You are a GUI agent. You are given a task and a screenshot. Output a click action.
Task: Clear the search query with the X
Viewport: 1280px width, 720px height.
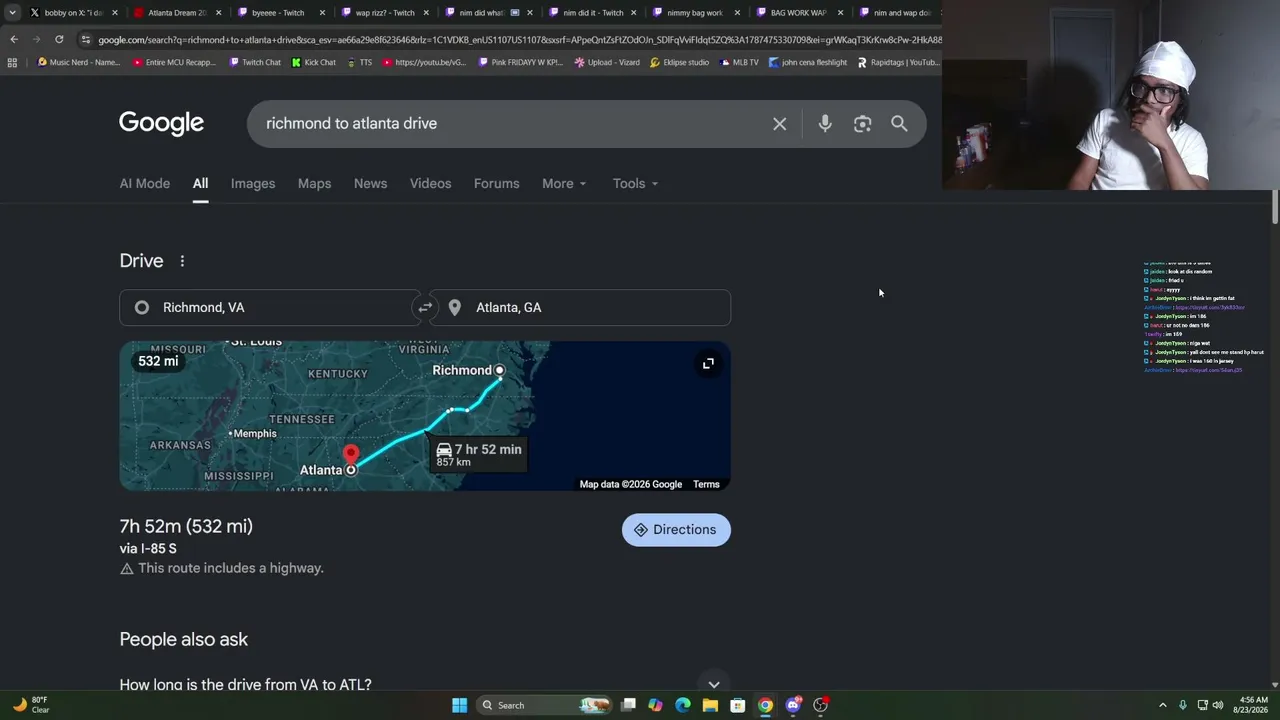pos(780,124)
